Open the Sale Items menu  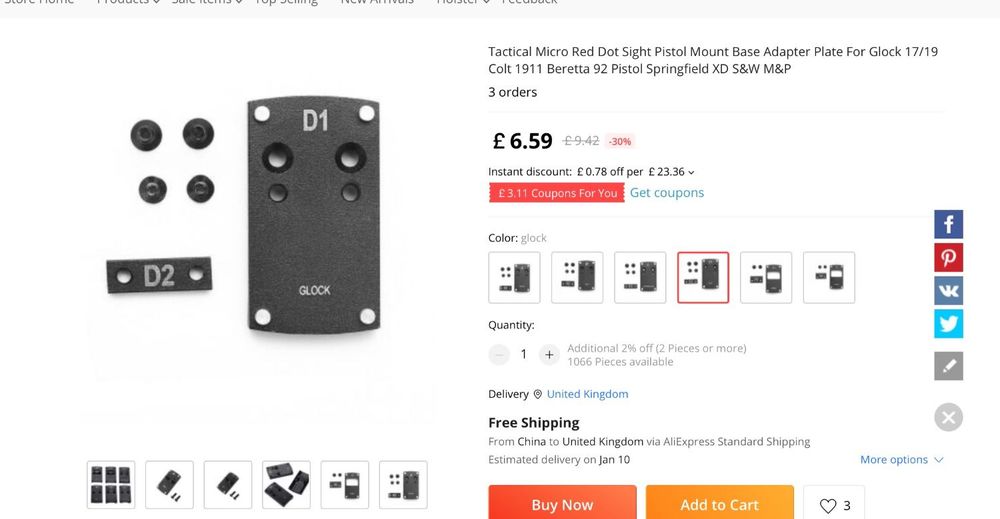(207, 3)
